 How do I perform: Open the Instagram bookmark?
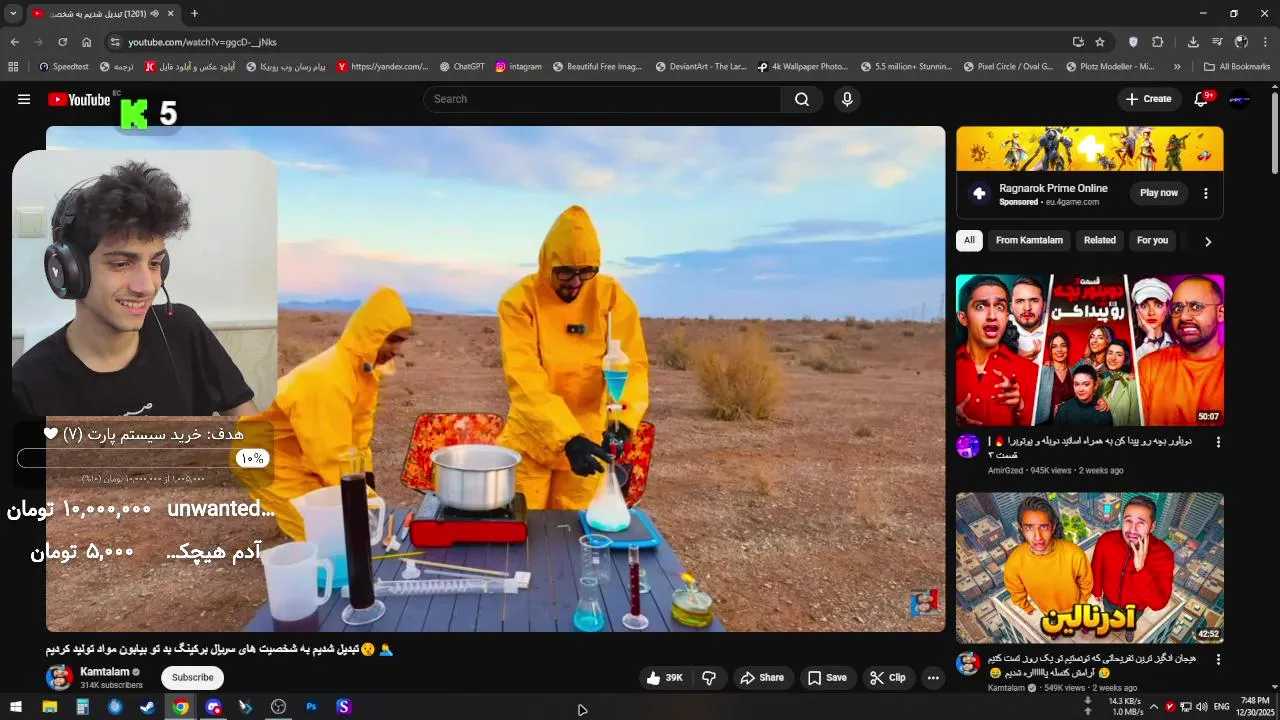518,67
